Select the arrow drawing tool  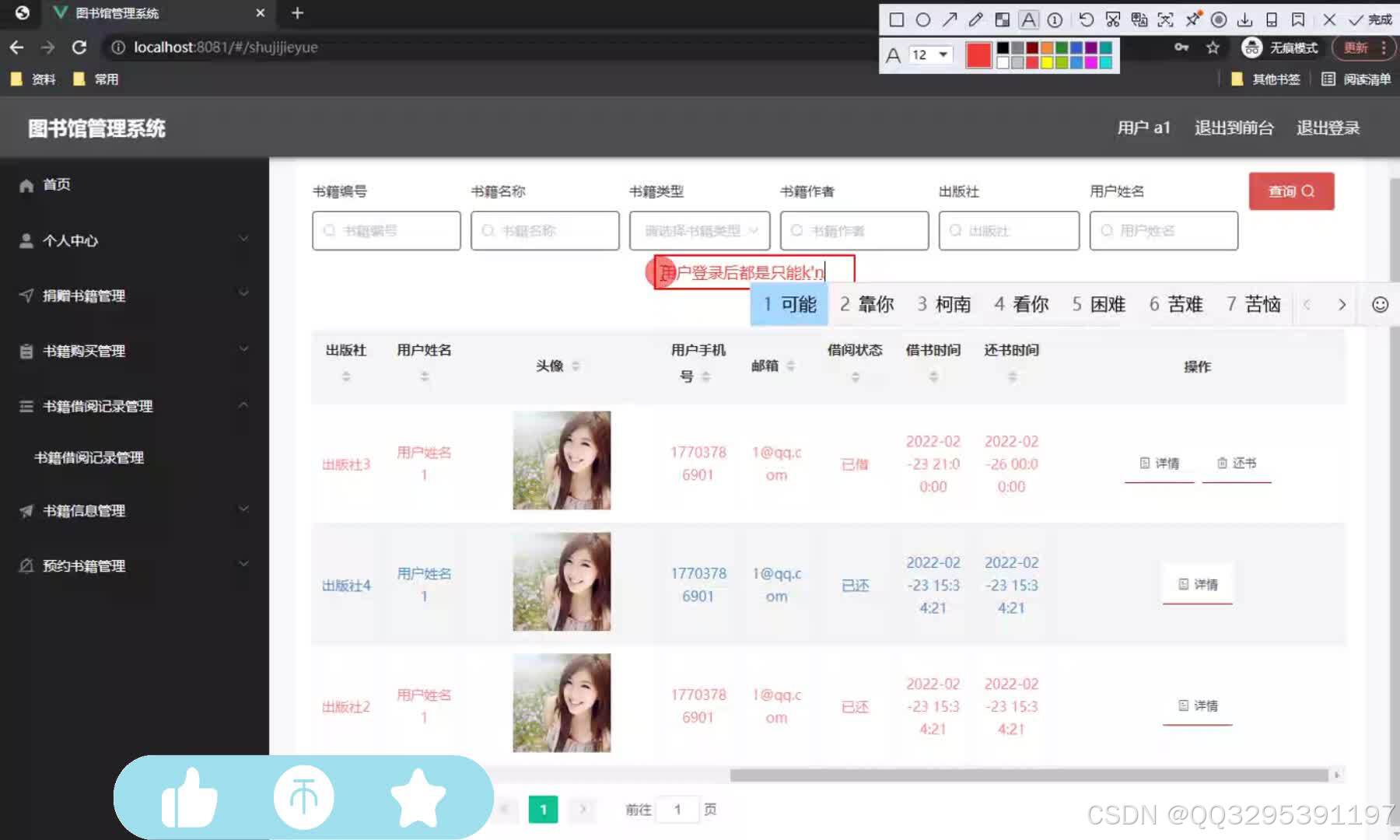point(950,19)
